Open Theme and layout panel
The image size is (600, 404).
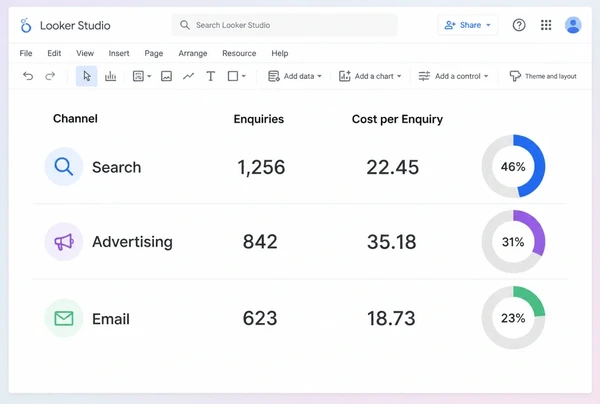coord(543,76)
